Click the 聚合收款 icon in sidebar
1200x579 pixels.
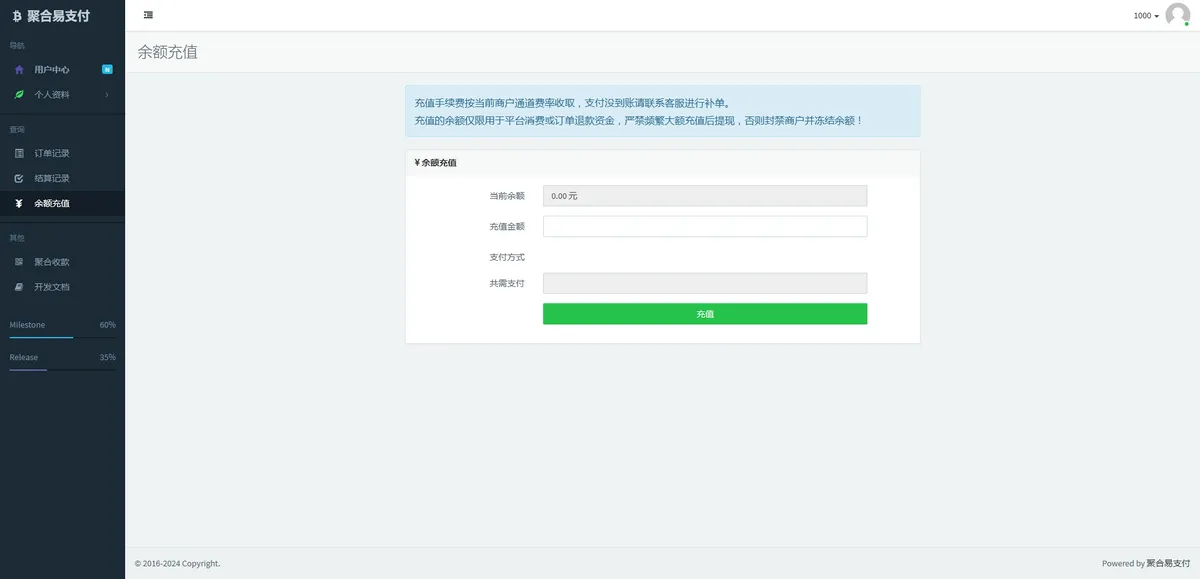(x=20, y=261)
